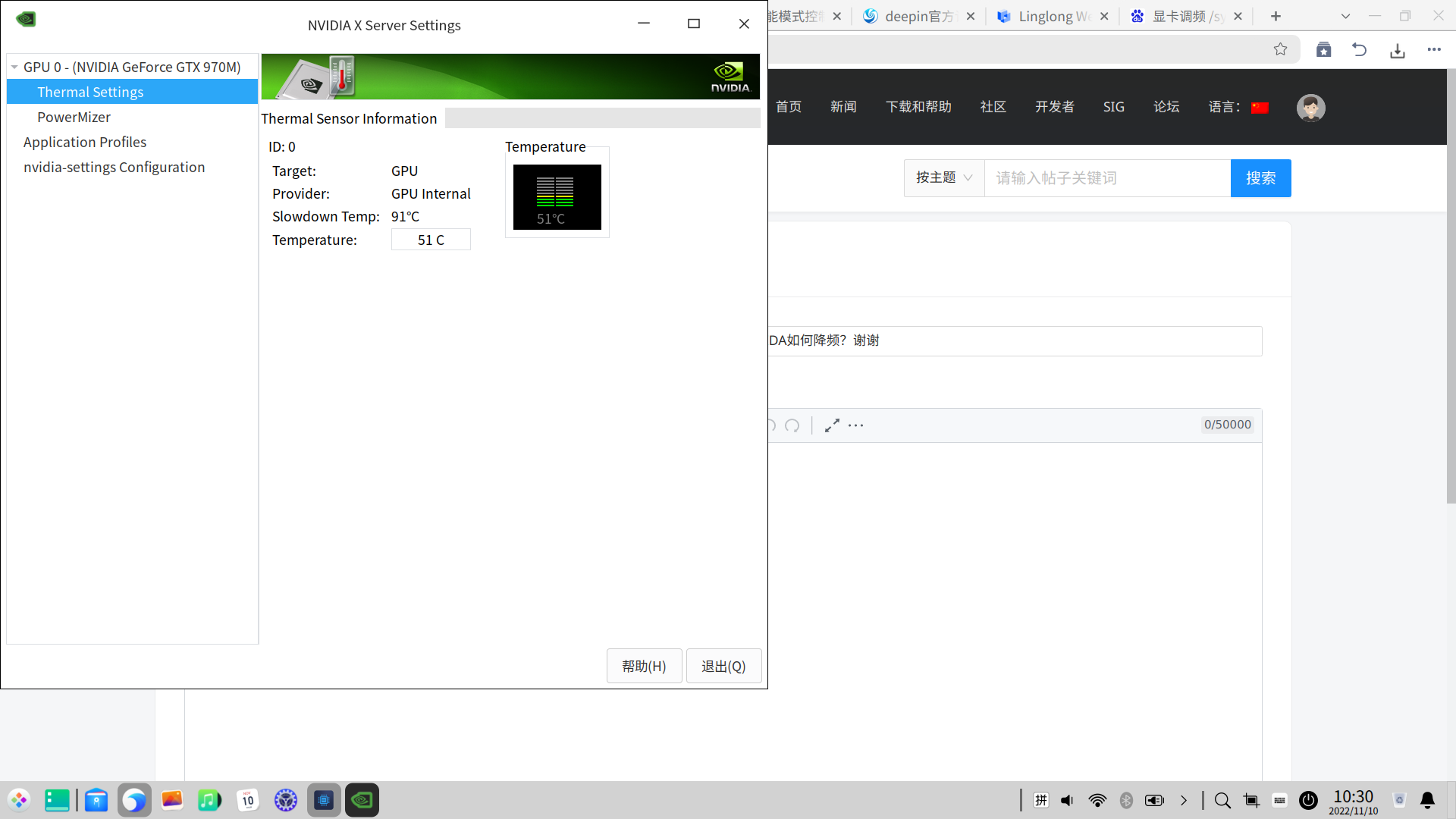Click the browser bookmark star icon

[1280, 50]
